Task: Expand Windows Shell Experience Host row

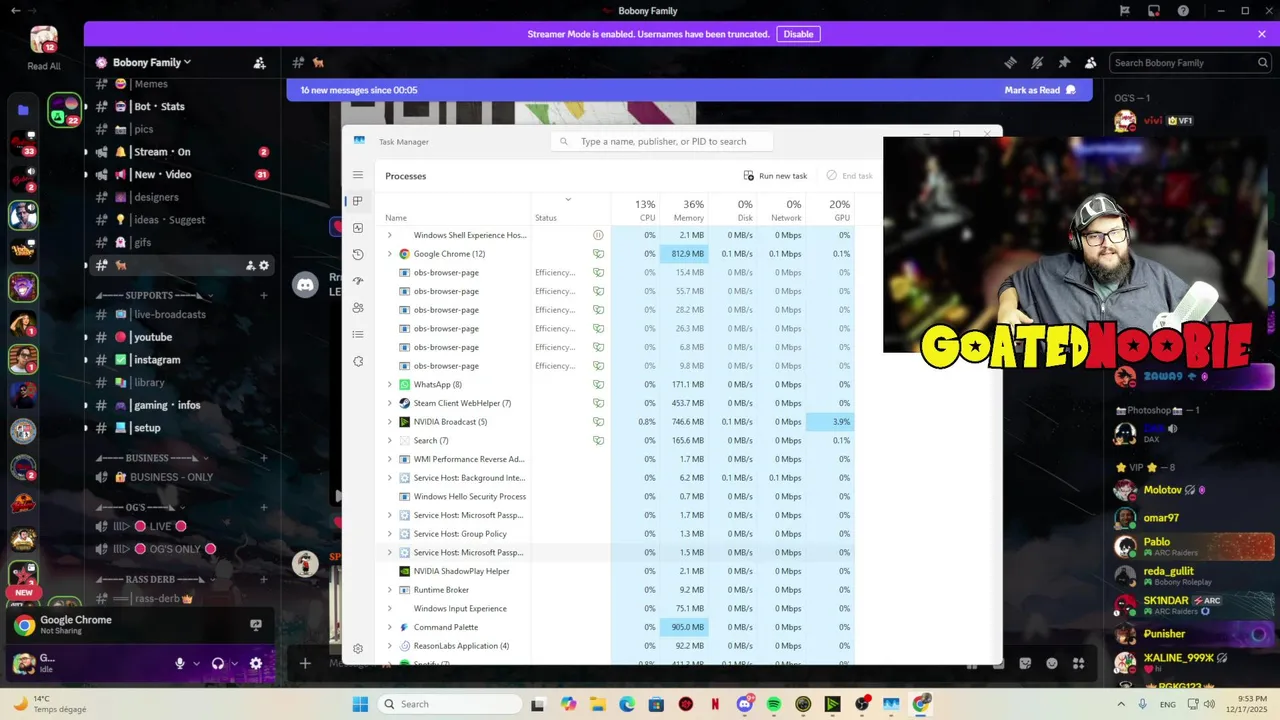Action: coord(390,235)
